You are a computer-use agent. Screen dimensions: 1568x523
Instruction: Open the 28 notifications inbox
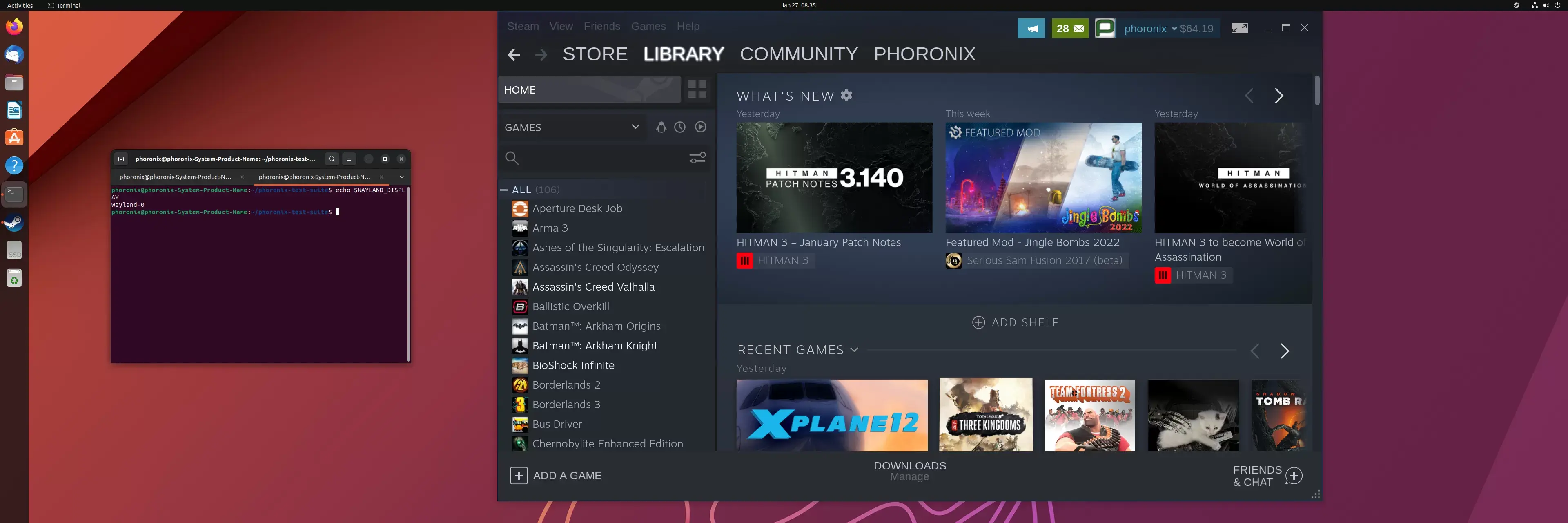point(1070,28)
